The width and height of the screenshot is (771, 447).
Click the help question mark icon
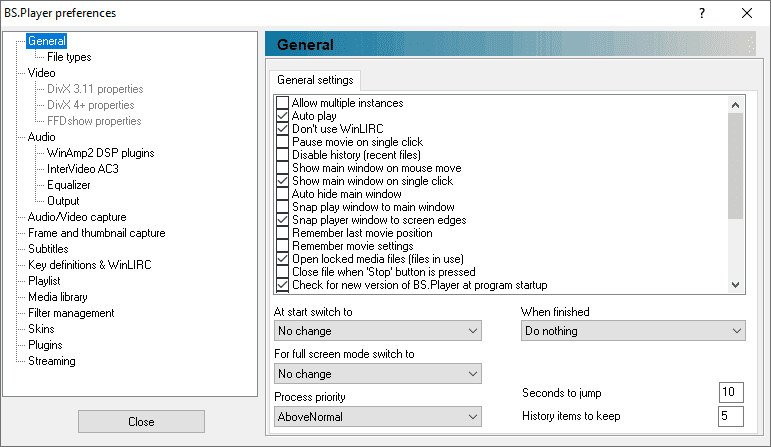tap(702, 13)
